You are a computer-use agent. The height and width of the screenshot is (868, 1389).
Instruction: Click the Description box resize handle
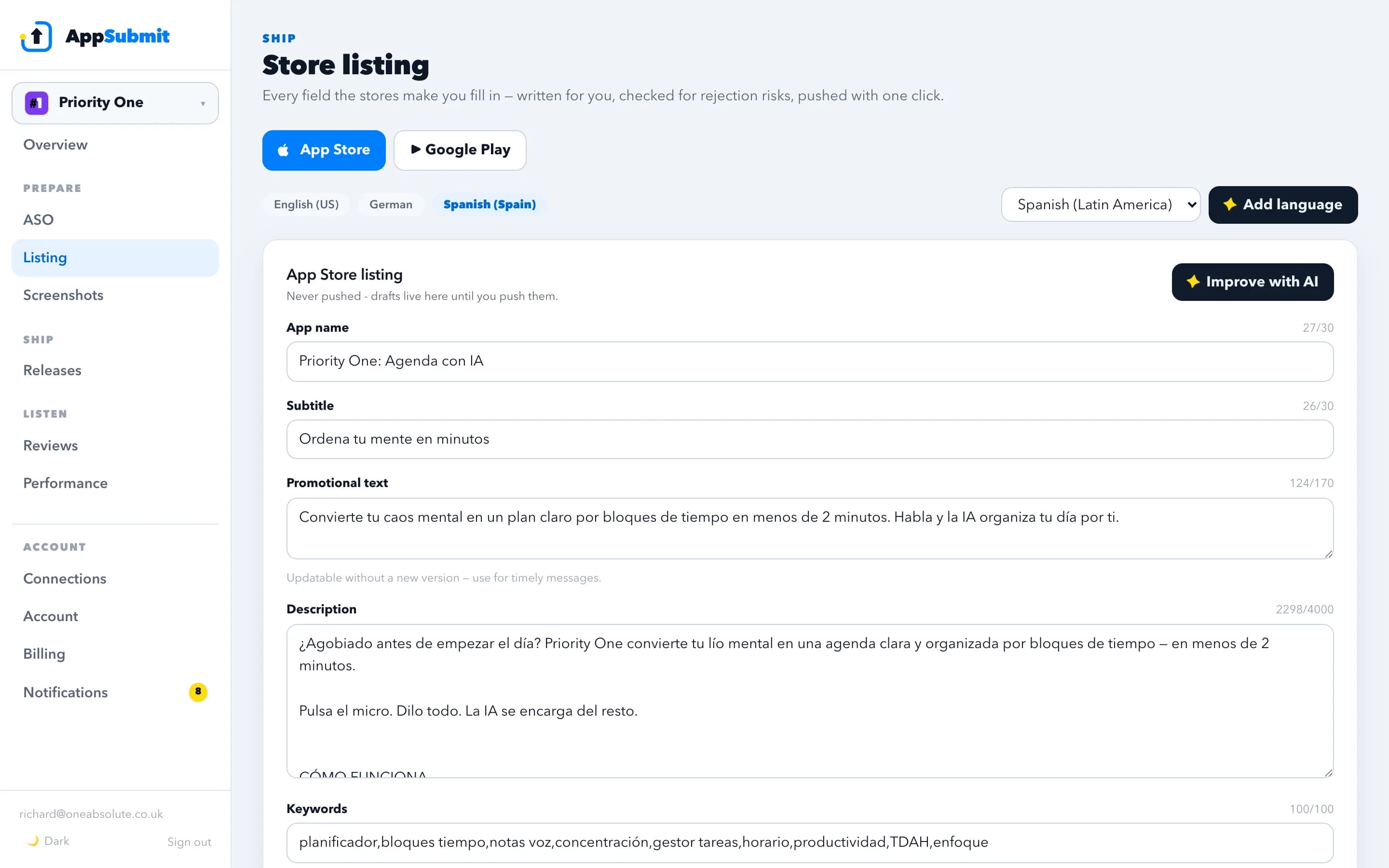point(1328,773)
